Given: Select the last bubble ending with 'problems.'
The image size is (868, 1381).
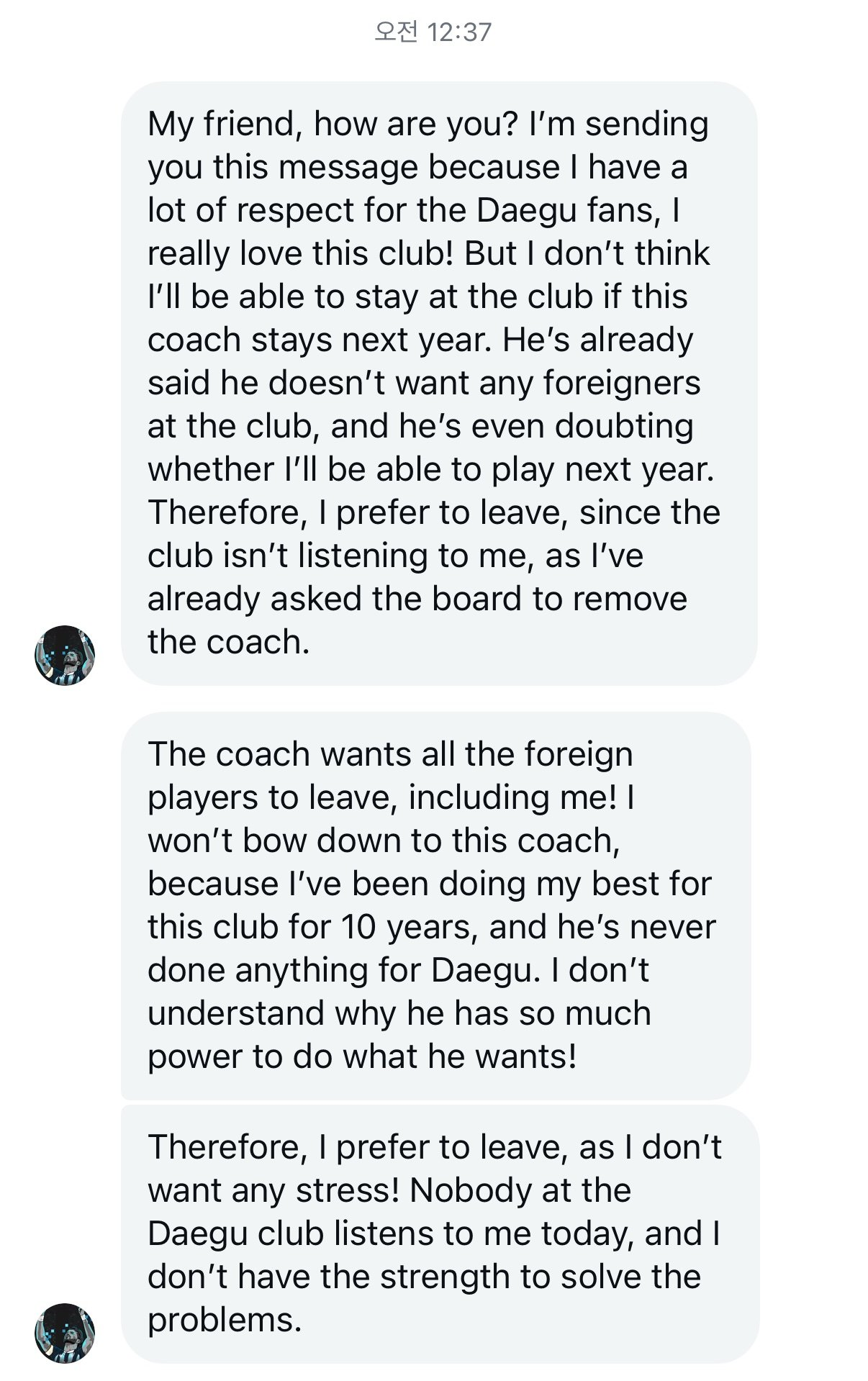Looking at the screenshot, I should (x=439, y=1233).
